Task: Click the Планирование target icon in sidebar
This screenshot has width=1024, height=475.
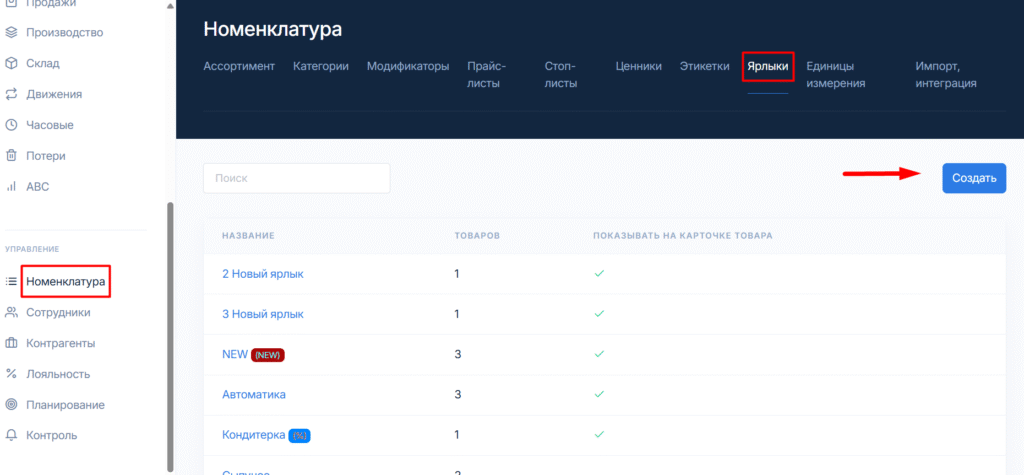Action: coord(11,404)
